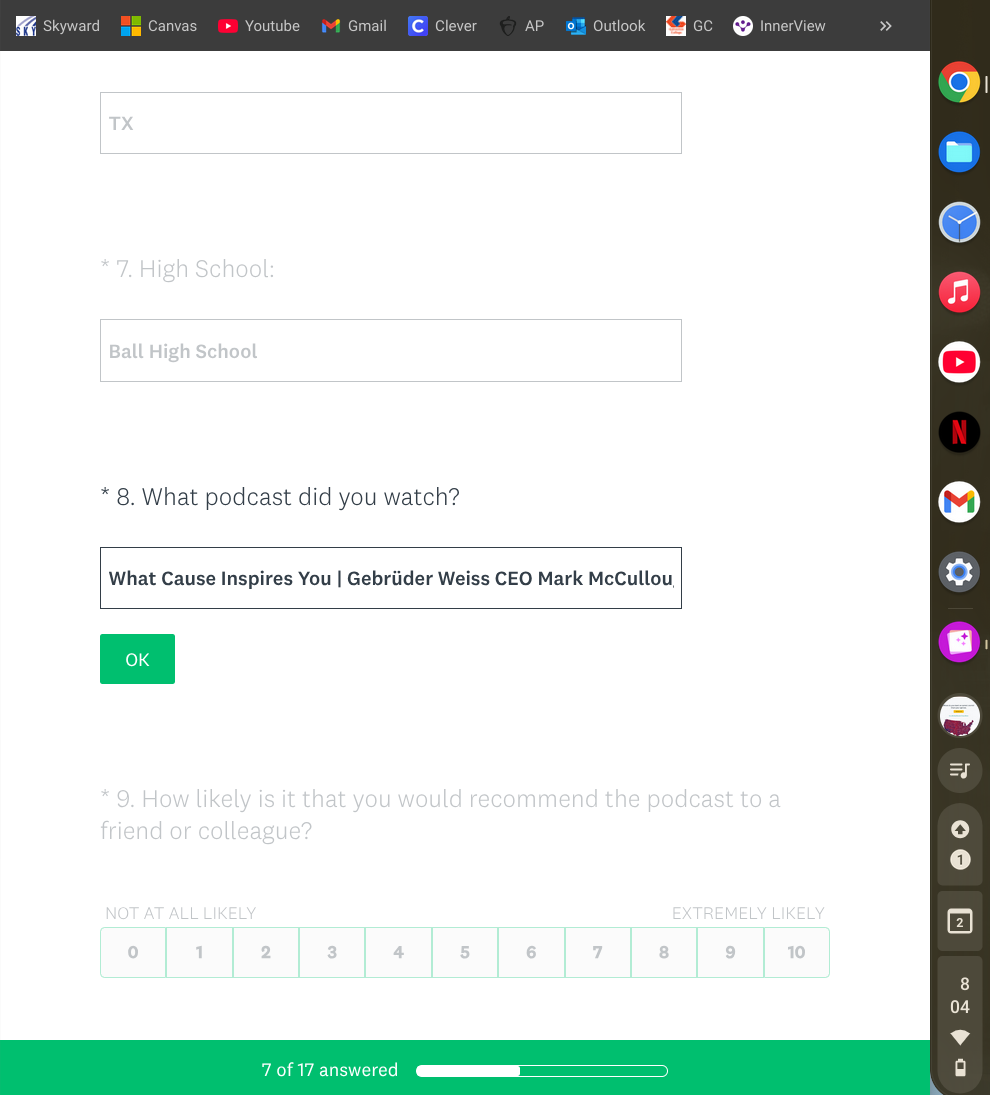Open the Clock app icon
Viewport: 990px width, 1095px height.
(959, 222)
